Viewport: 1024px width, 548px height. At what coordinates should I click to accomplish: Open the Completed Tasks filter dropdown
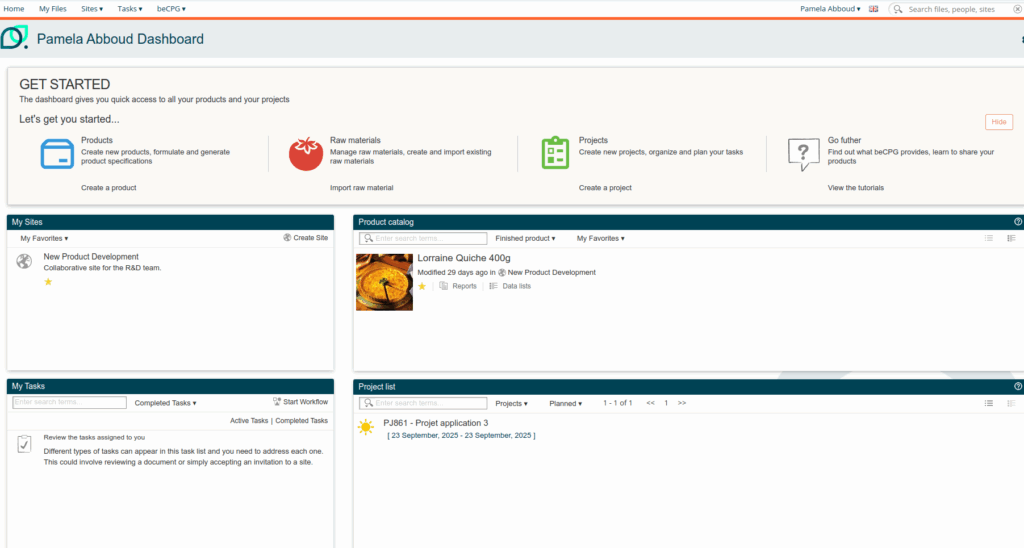click(165, 403)
